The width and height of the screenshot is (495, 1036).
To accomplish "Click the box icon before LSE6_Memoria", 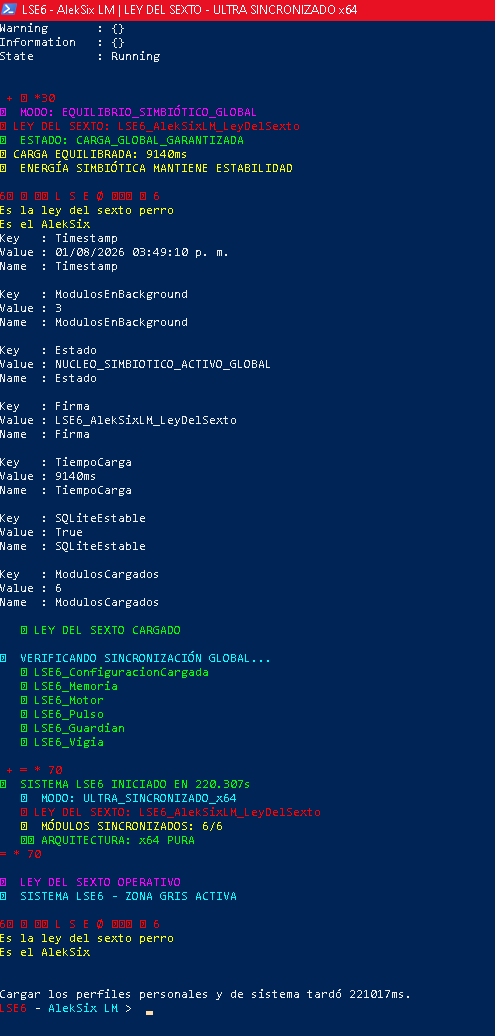I will click(24, 686).
